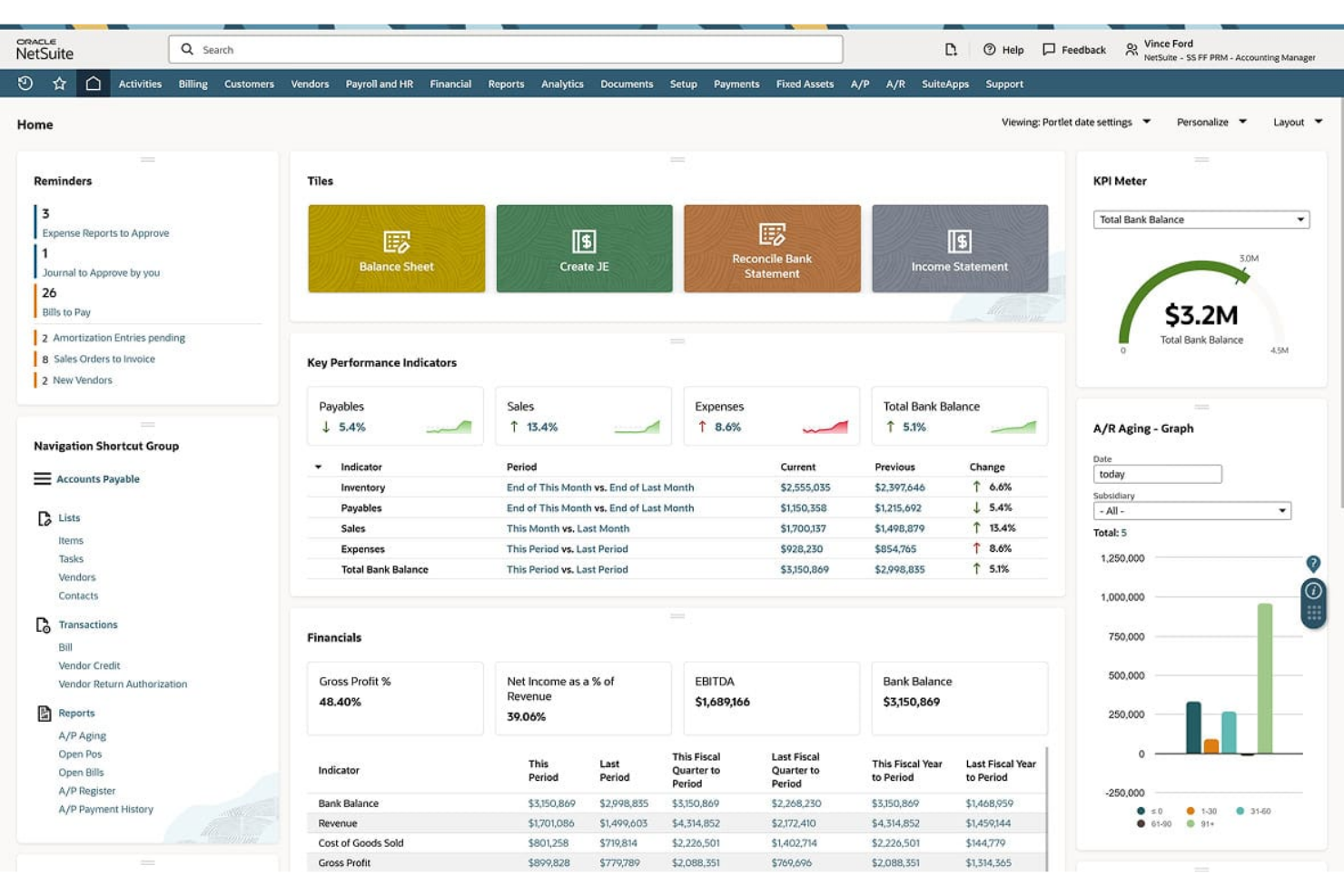Click the Reports sheet icon in shortcuts
The width and height of the screenshot is (1344, 896).
tap(44, 714)
